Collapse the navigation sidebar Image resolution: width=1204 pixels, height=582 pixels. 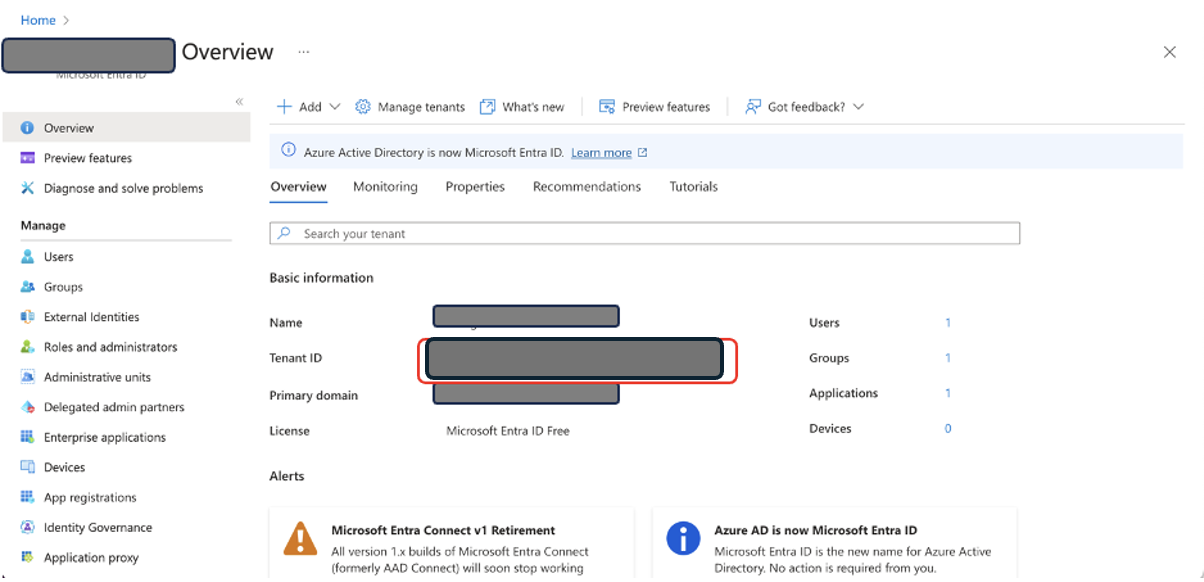[239, 101]
